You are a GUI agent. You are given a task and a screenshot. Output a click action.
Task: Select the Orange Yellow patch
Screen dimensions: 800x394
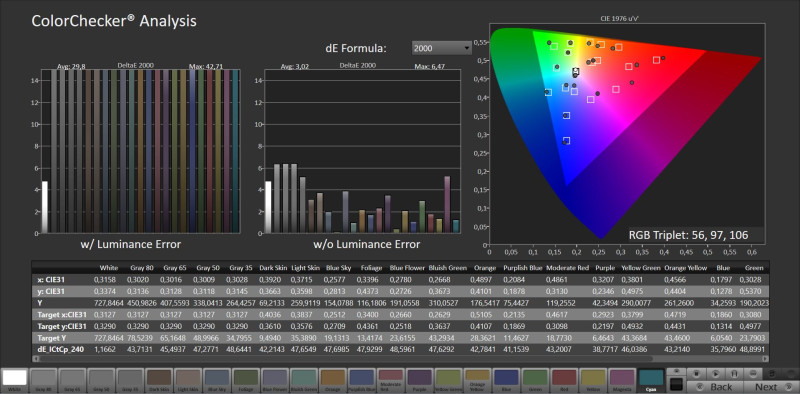[x=478, y=380]
